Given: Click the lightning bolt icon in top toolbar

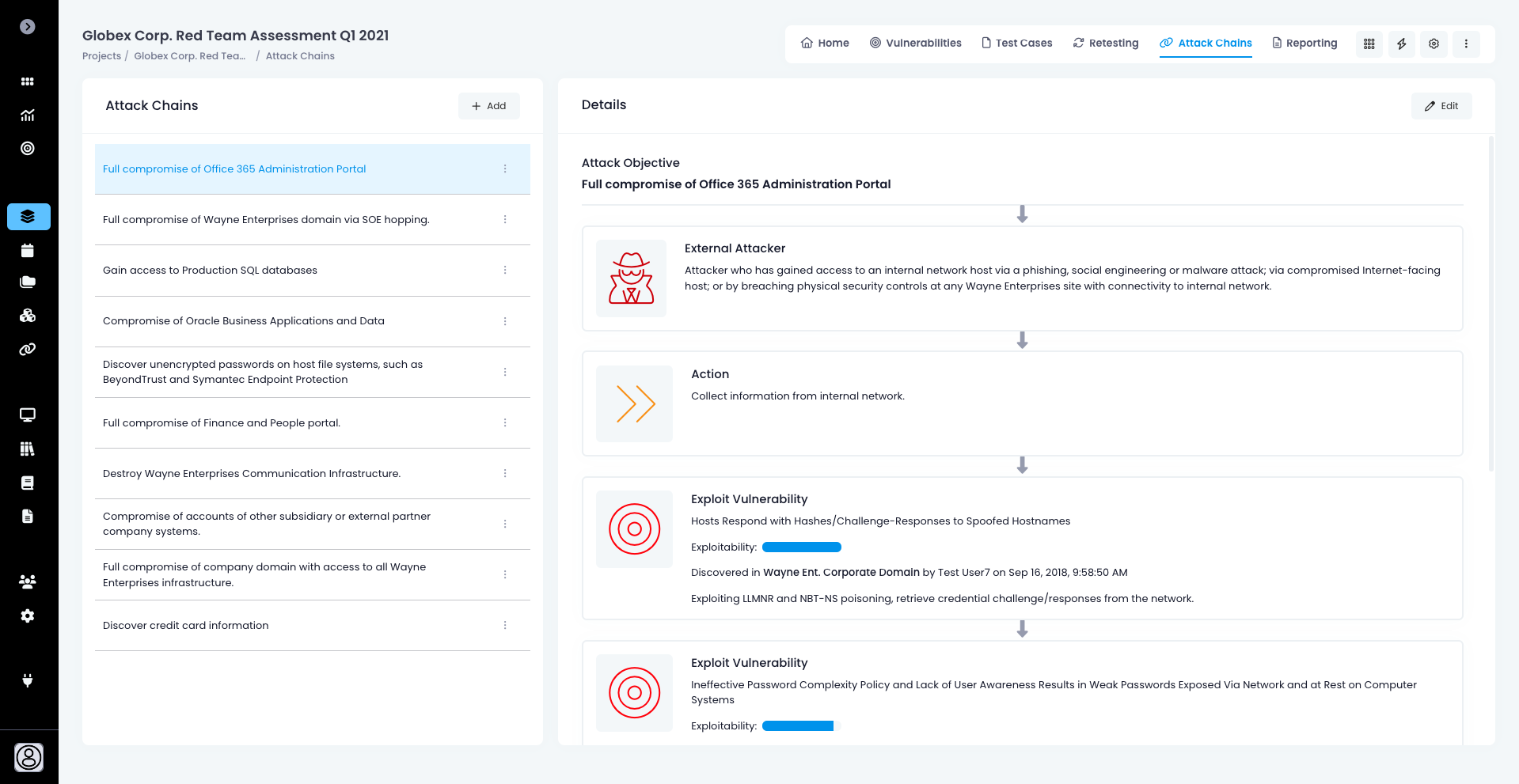Looking at the screenshot, I should pyautogui.click(x=1401, y=44).
